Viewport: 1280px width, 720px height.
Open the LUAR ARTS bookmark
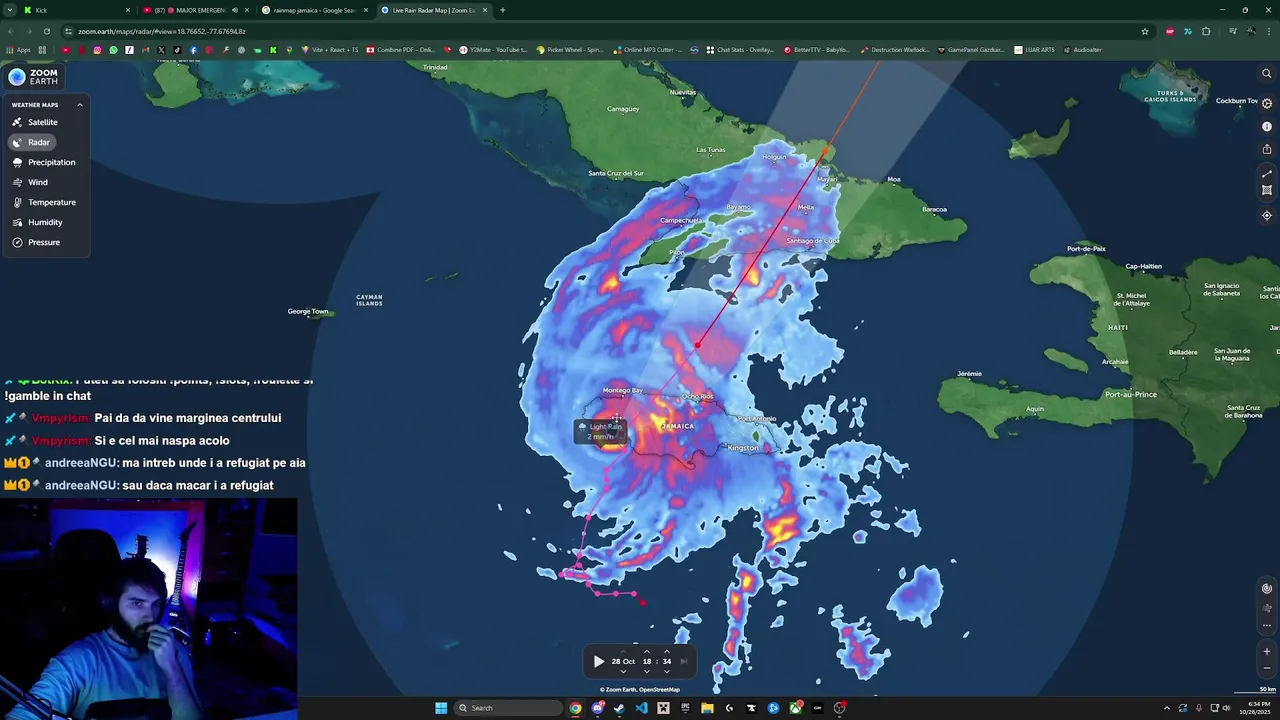point(1034,50)
